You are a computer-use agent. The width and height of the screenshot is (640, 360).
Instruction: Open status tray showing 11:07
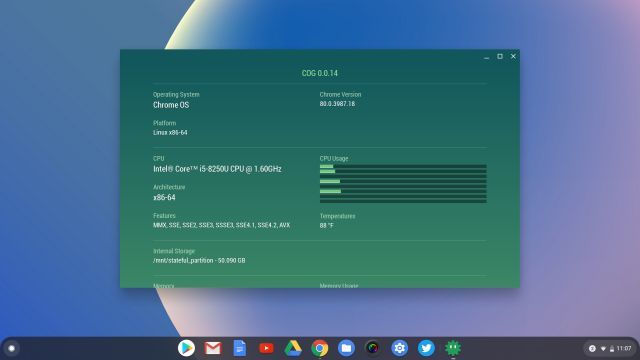pyautogui.click(x=610, y=348)
